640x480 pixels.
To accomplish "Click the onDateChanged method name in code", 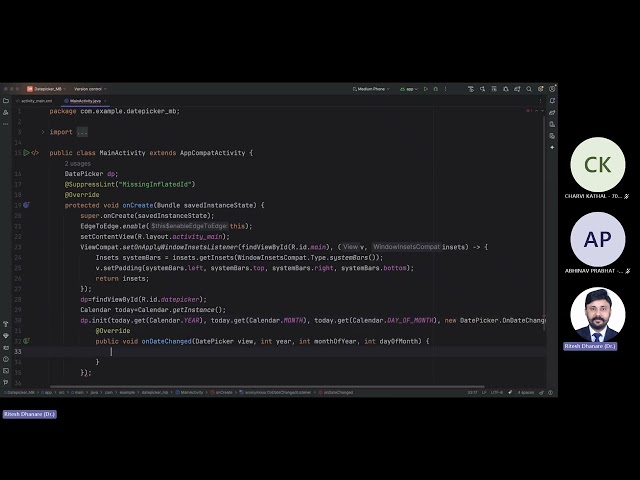I will (x=167, y=341).
